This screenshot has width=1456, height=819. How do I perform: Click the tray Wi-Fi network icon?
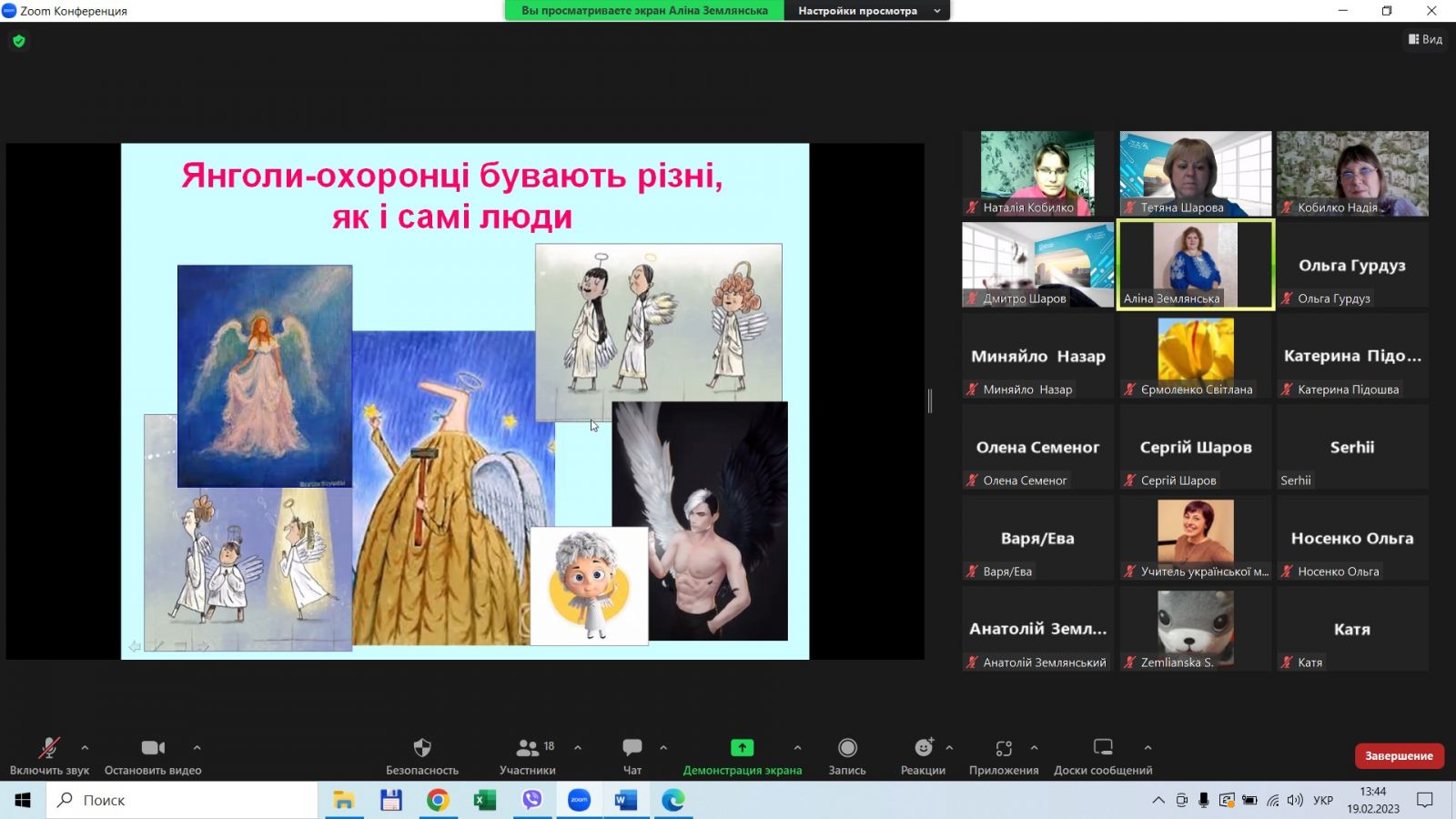[1272, 800]
